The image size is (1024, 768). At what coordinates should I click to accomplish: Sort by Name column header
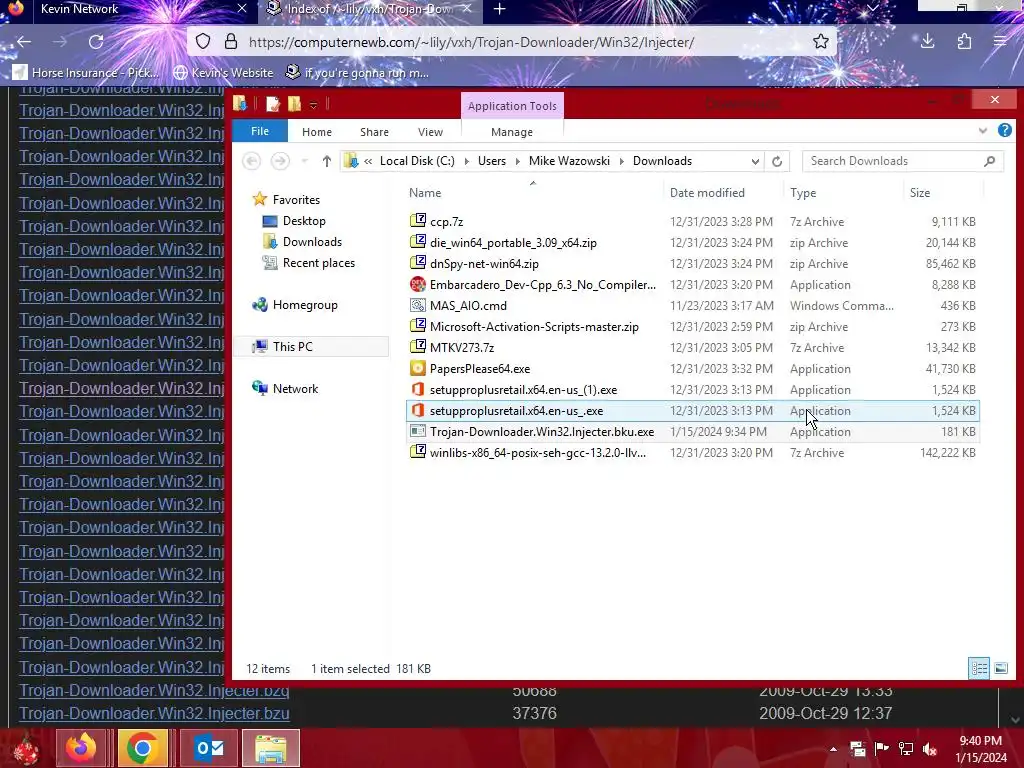tap(425, 193)
